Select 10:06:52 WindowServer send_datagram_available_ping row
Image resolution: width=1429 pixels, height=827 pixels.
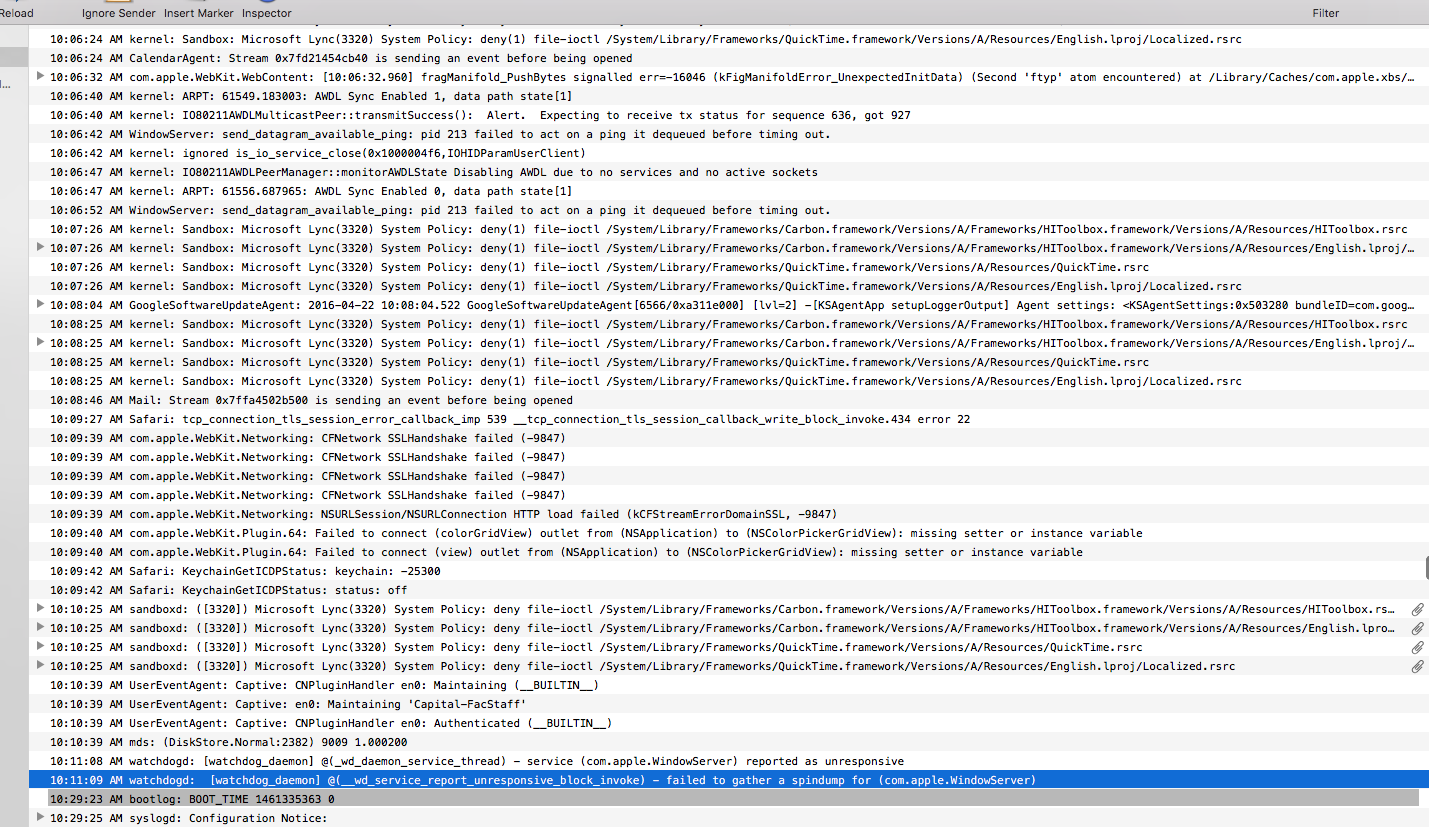[729, 210]
